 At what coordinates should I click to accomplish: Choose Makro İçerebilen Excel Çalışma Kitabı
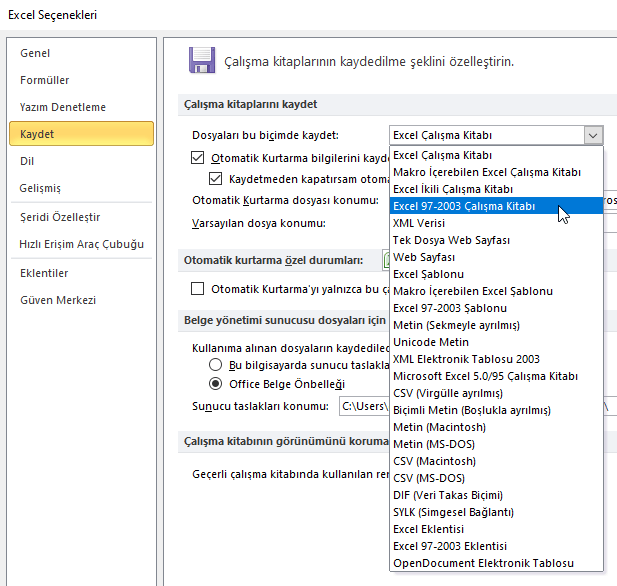coord(496,172)
